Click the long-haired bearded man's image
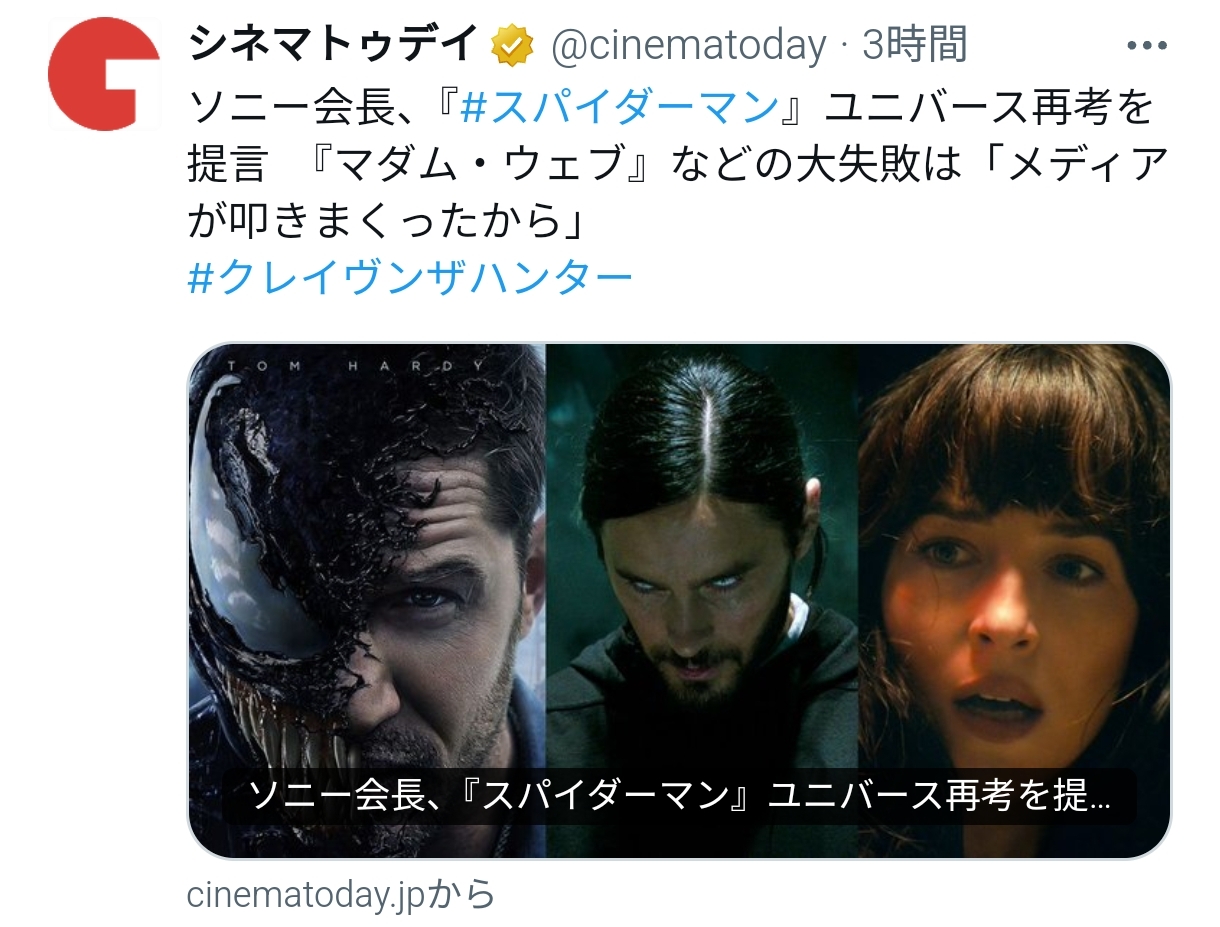1220x927 pixels. (x=702, y=600)
